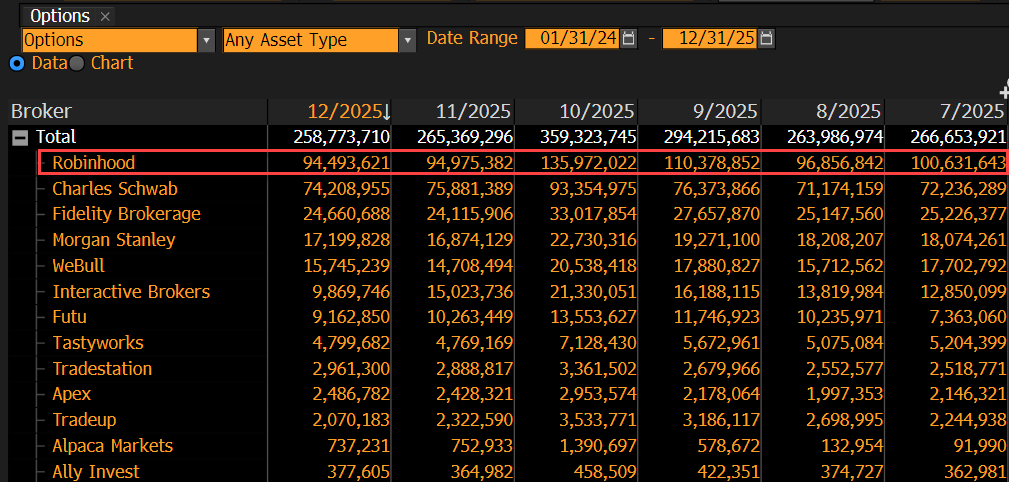Click Ally Invest value 364,982
1009x482 pixels.
click(x=483, y=472)
